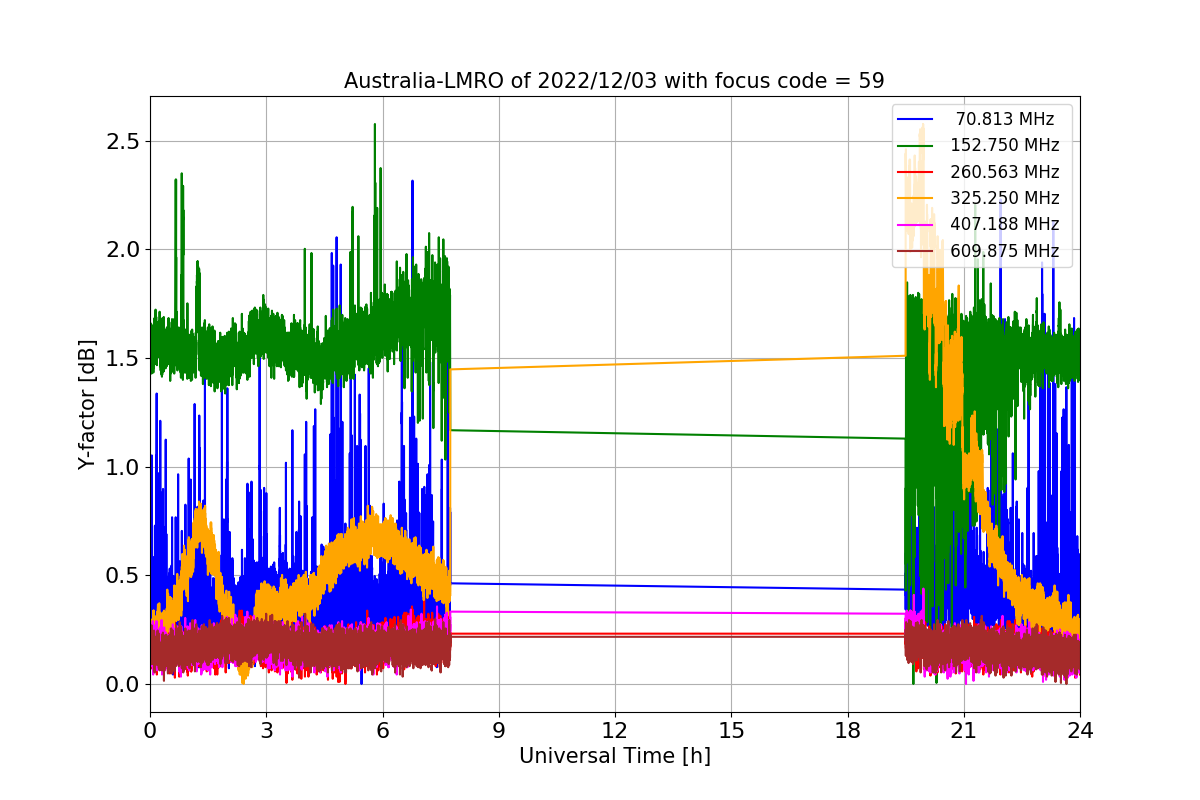Click the y-axis tick label '2.5'
Viewport: 1200px width, 800px height.
[x=122, y=141]
